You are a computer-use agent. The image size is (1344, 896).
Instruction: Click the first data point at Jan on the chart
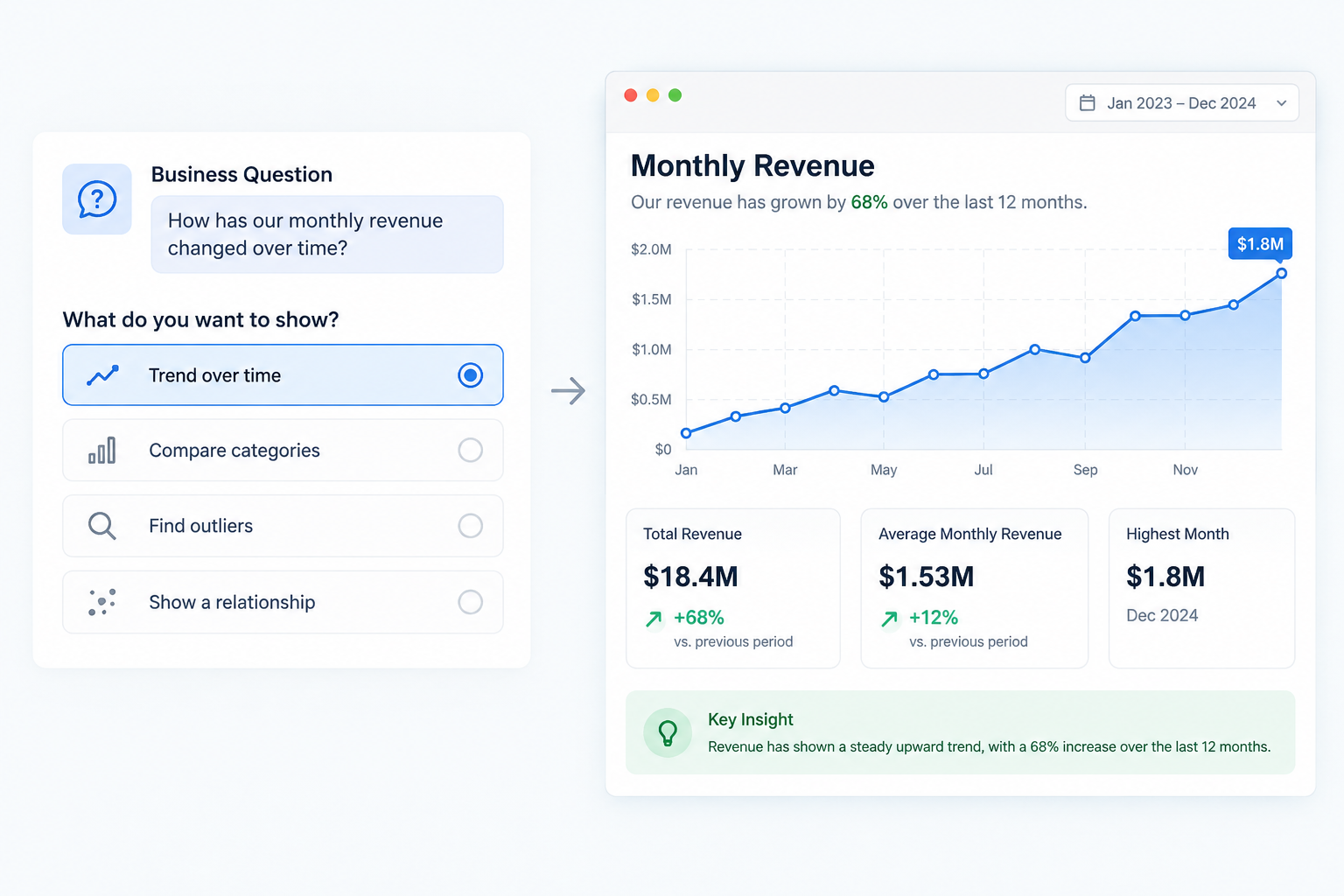click(x=686, y=433)
